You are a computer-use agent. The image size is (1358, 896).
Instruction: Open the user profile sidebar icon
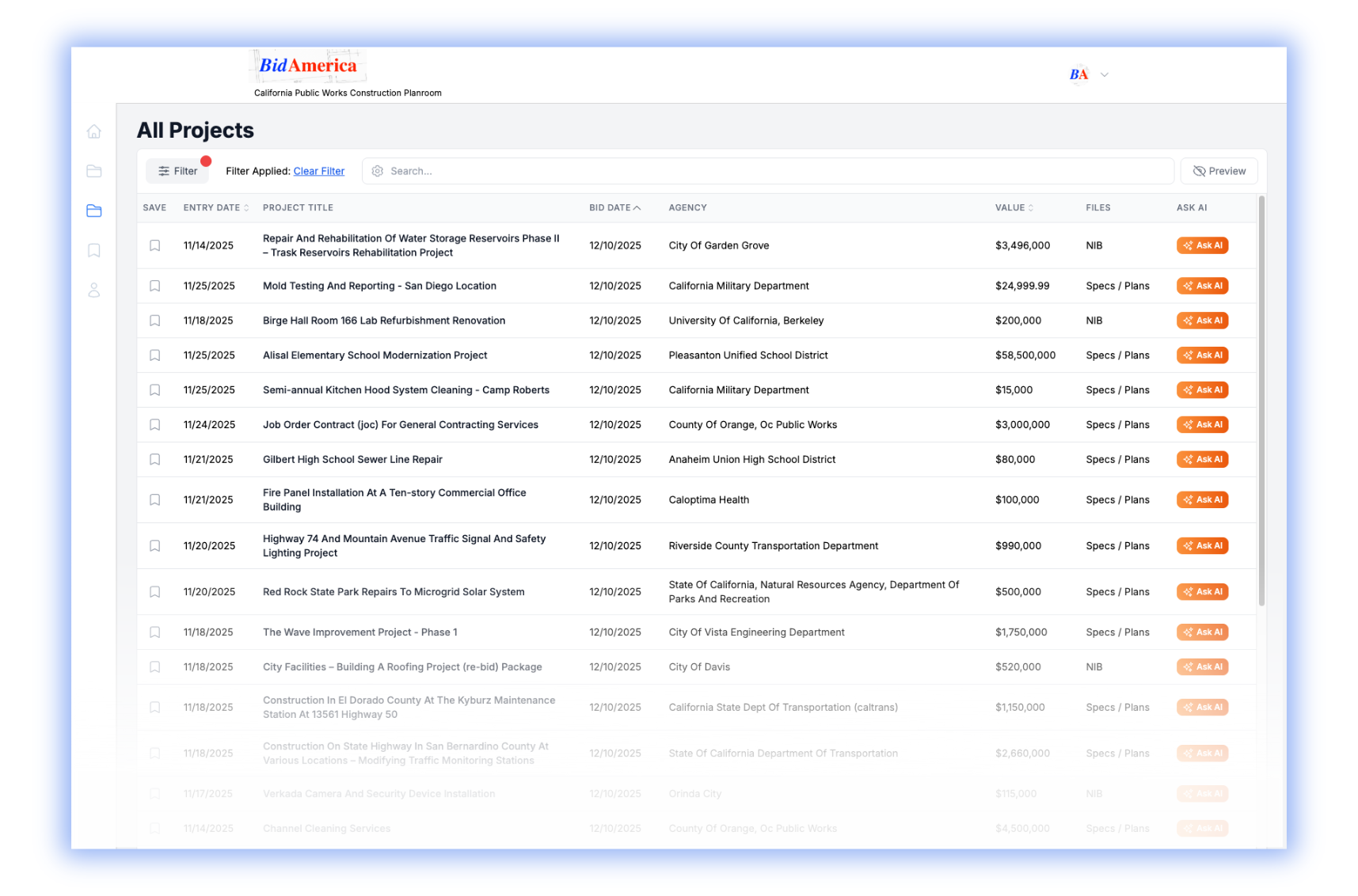pos(94,290)
